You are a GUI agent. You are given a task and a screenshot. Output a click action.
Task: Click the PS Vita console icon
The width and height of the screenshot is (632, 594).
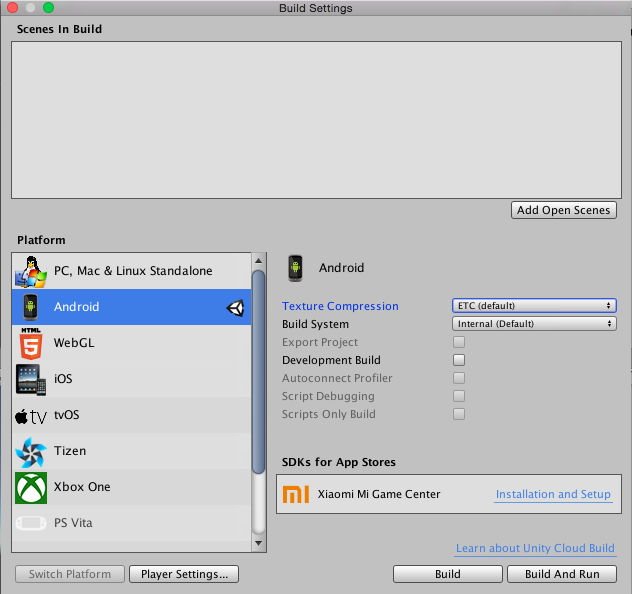(31, 523)
